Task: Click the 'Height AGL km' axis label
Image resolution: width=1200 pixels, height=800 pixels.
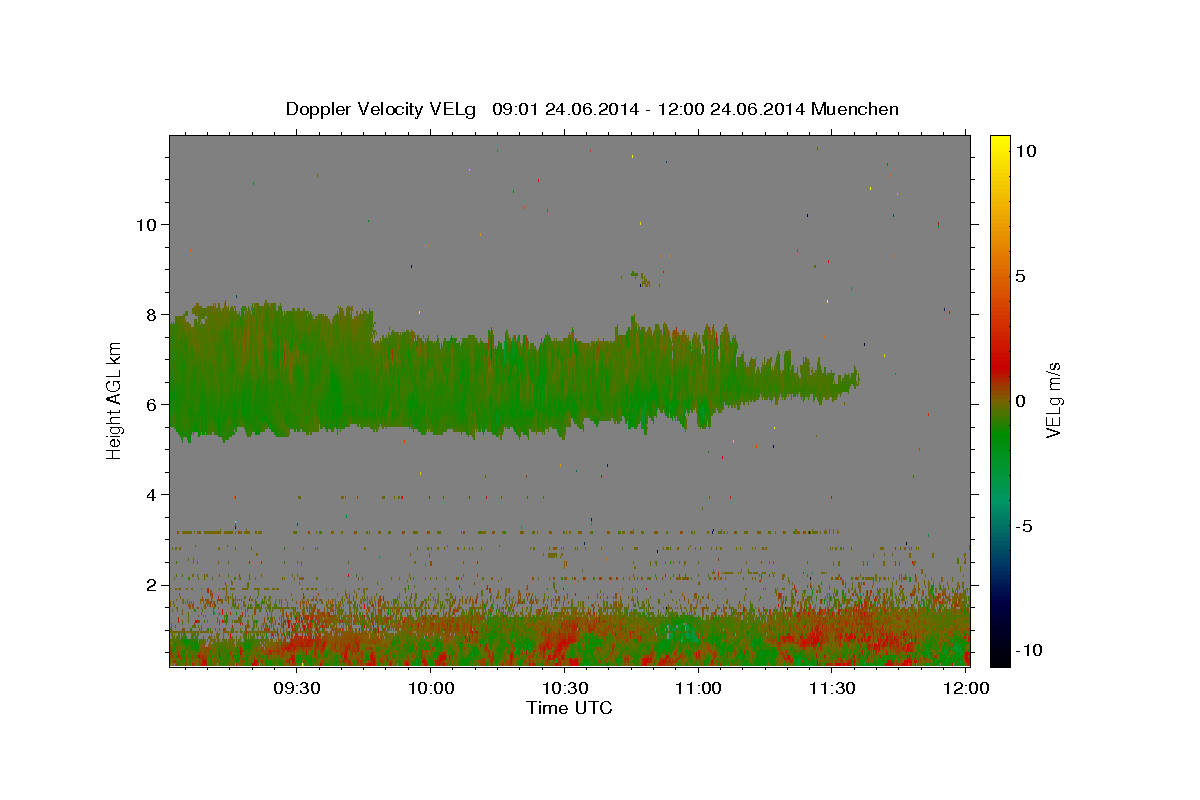Action: [x=114, y=400]
